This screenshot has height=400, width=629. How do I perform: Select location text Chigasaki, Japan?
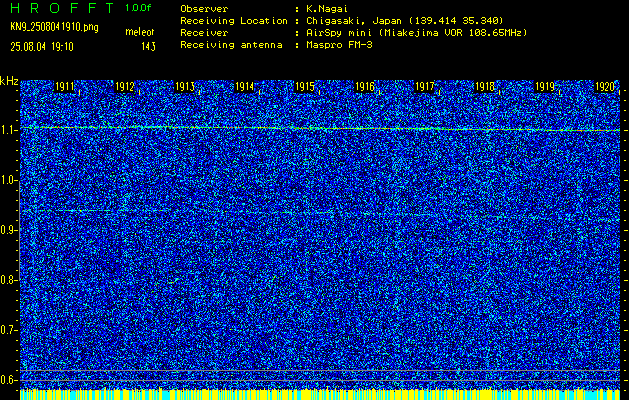354,21
